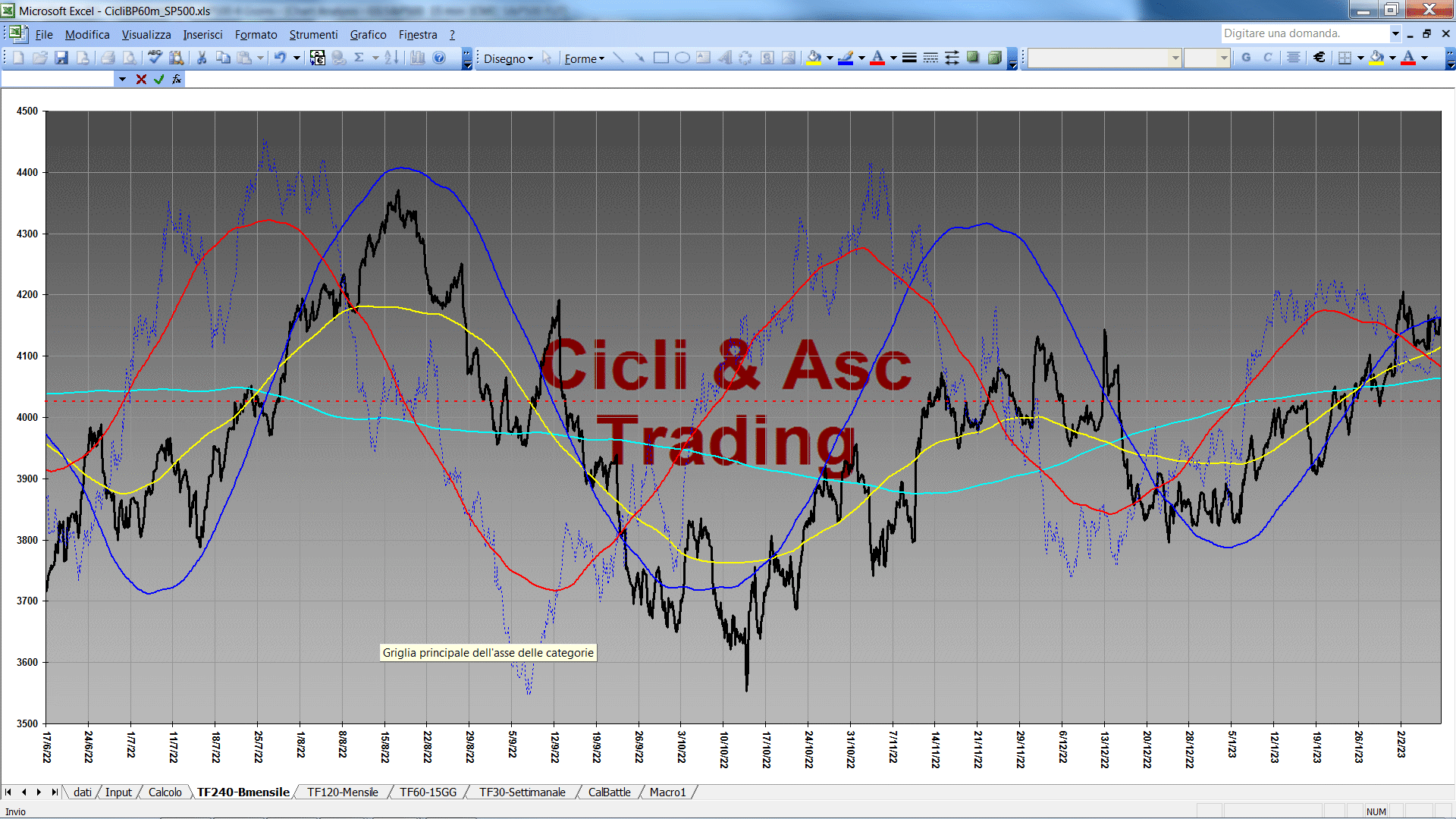The height and width of the screenshot is (819, 1456).
Task: Undo the last action
Action: point(281,58)
